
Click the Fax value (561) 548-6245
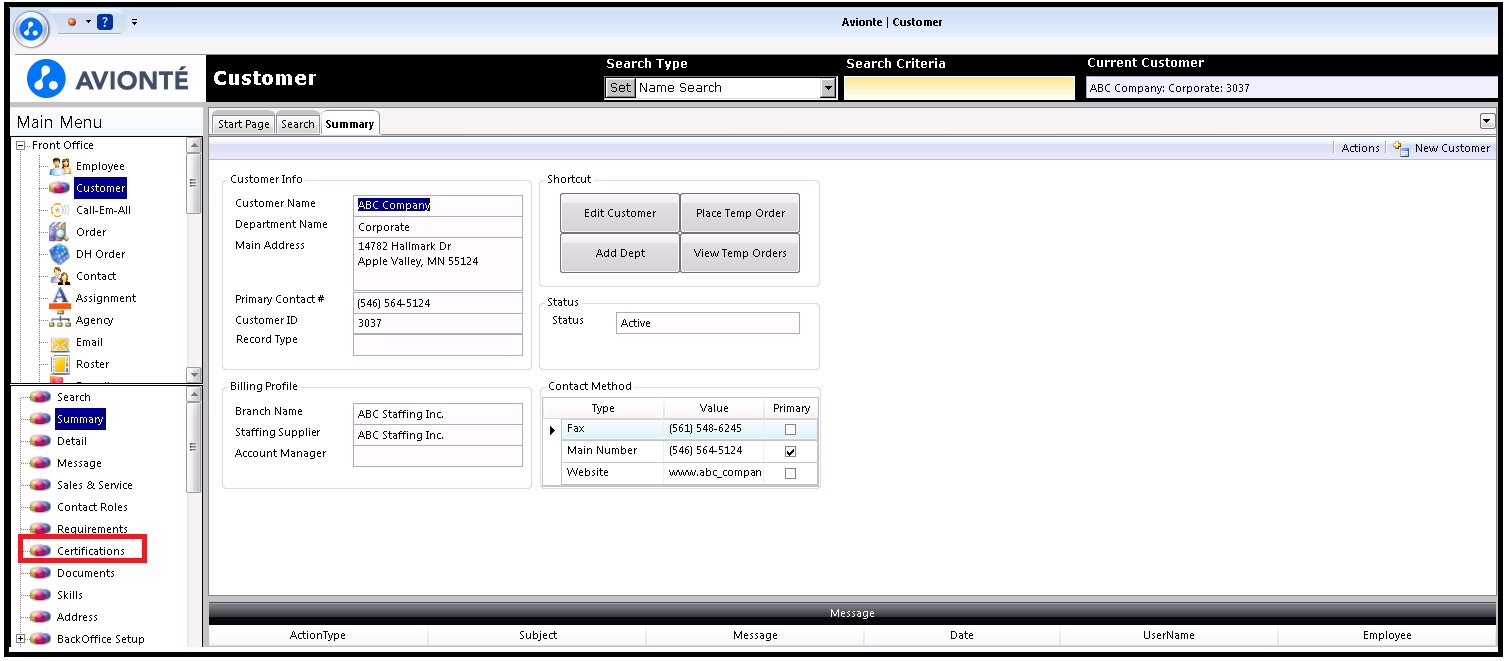pyautogui.click(x=714, y=429)
